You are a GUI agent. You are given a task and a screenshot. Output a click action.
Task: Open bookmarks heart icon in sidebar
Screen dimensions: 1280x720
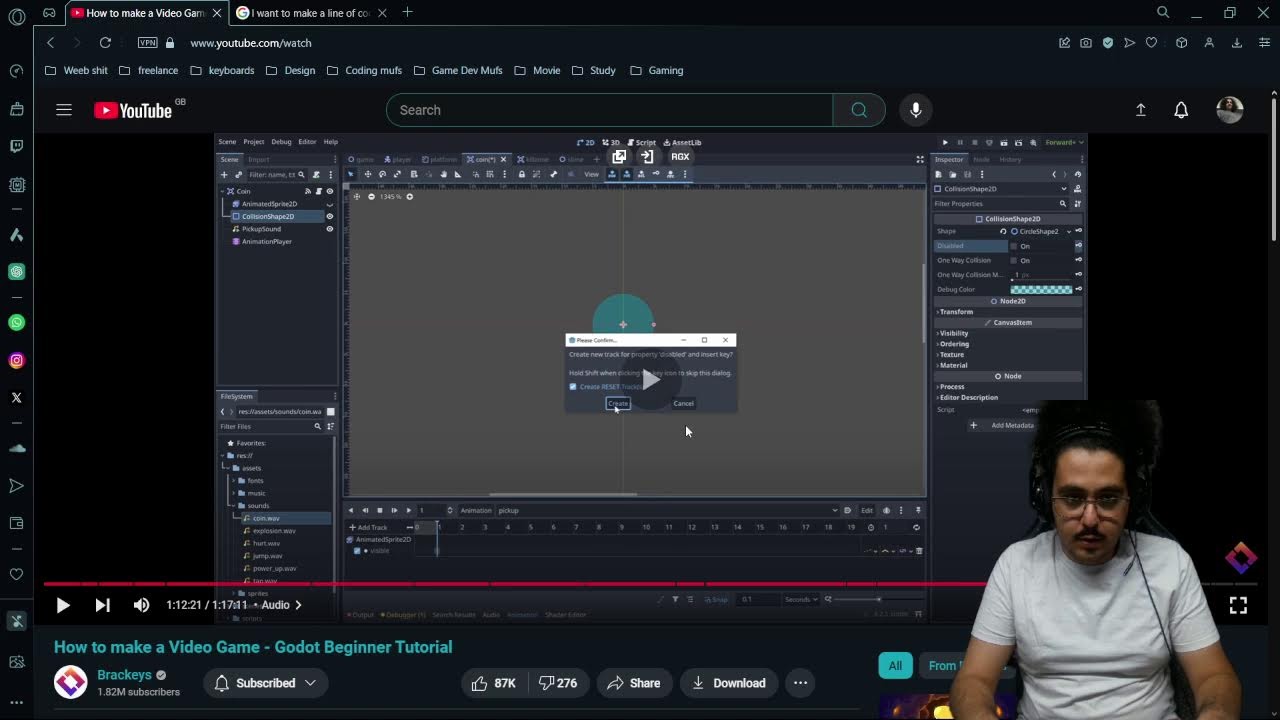point(17,574)
